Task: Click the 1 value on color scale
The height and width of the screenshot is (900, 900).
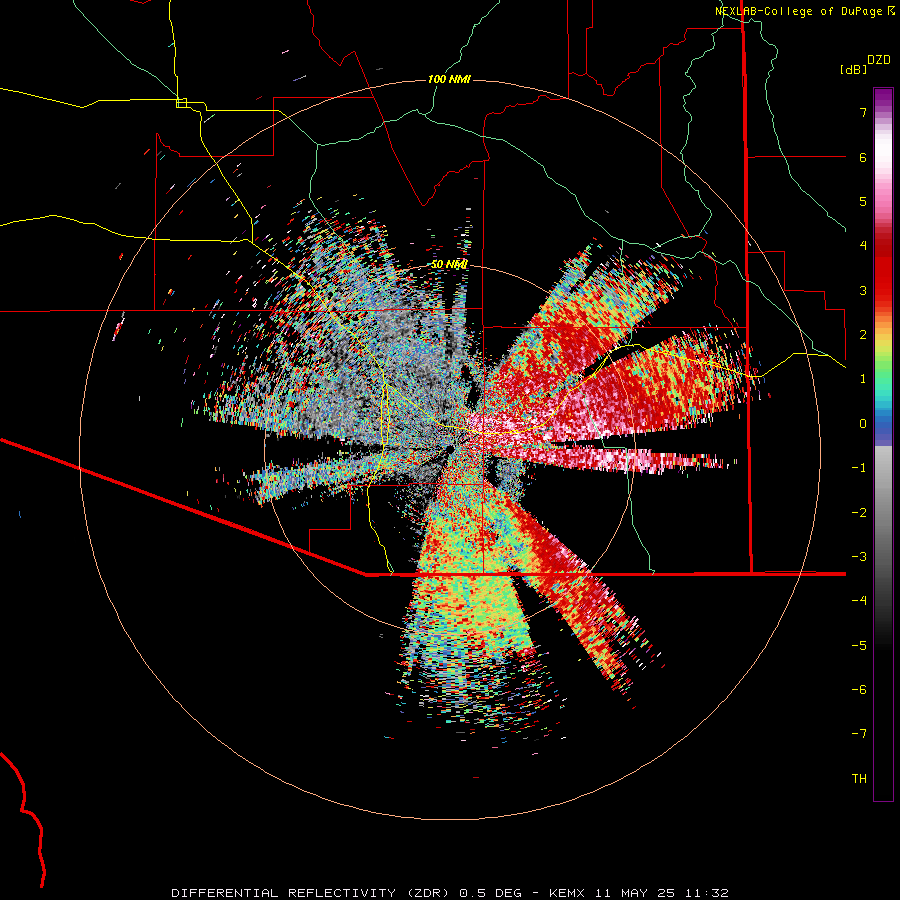Action: tap(863, 379)
